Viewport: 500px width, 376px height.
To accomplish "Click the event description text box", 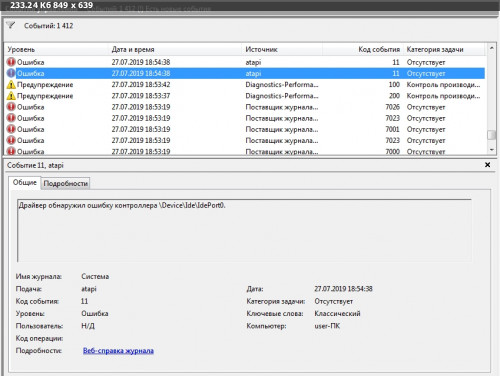I will (x=244, y=230).
